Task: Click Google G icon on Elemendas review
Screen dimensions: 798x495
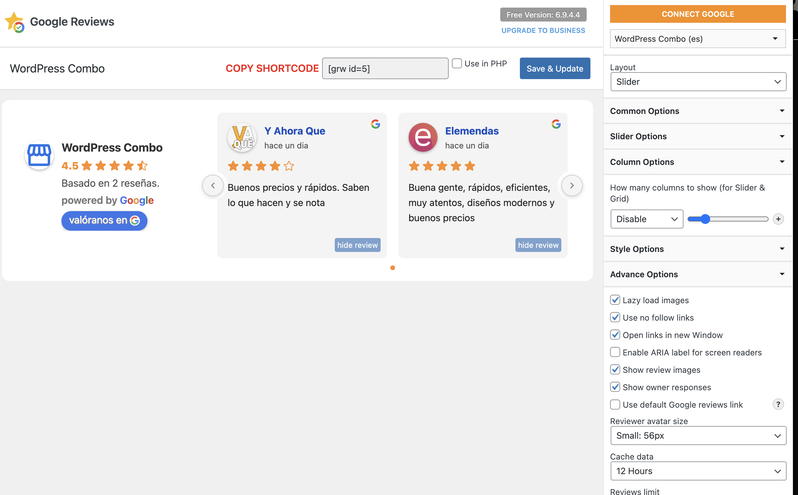Action: (556, 124)
